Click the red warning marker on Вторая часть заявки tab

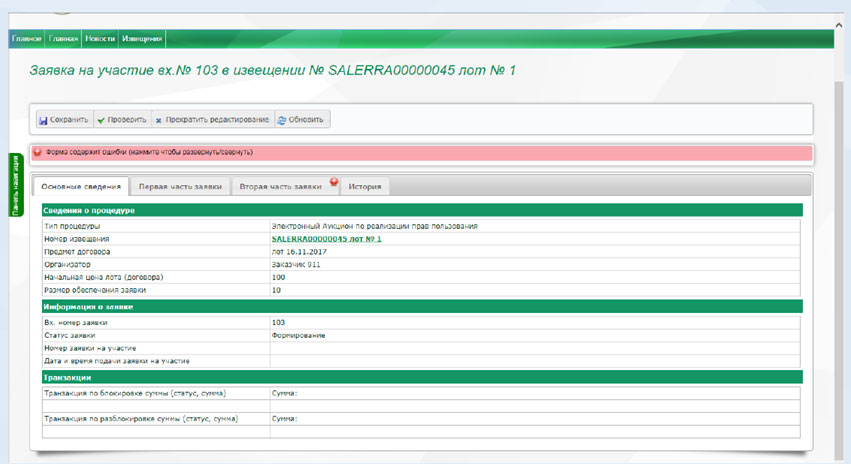click(x=334, y=182)
